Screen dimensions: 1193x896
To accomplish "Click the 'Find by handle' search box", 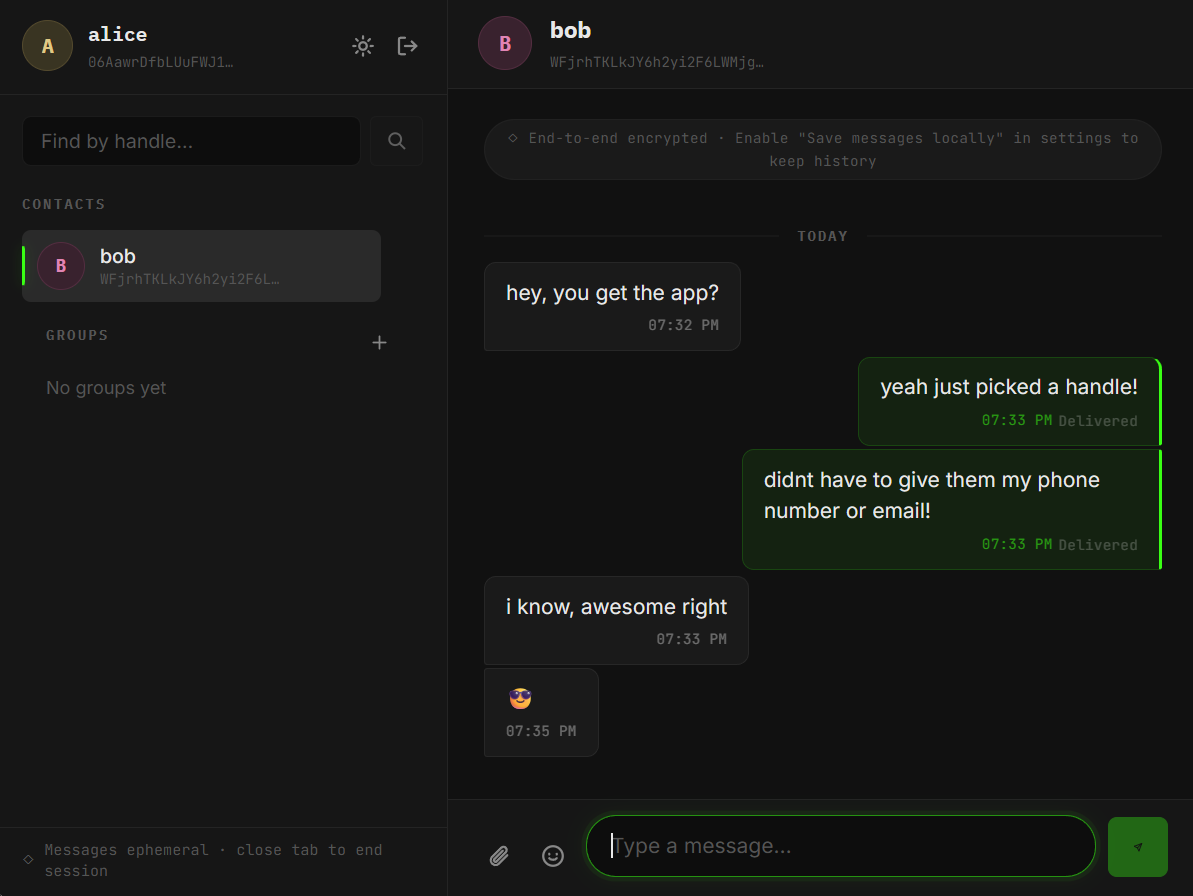I will tap(190, 140).
